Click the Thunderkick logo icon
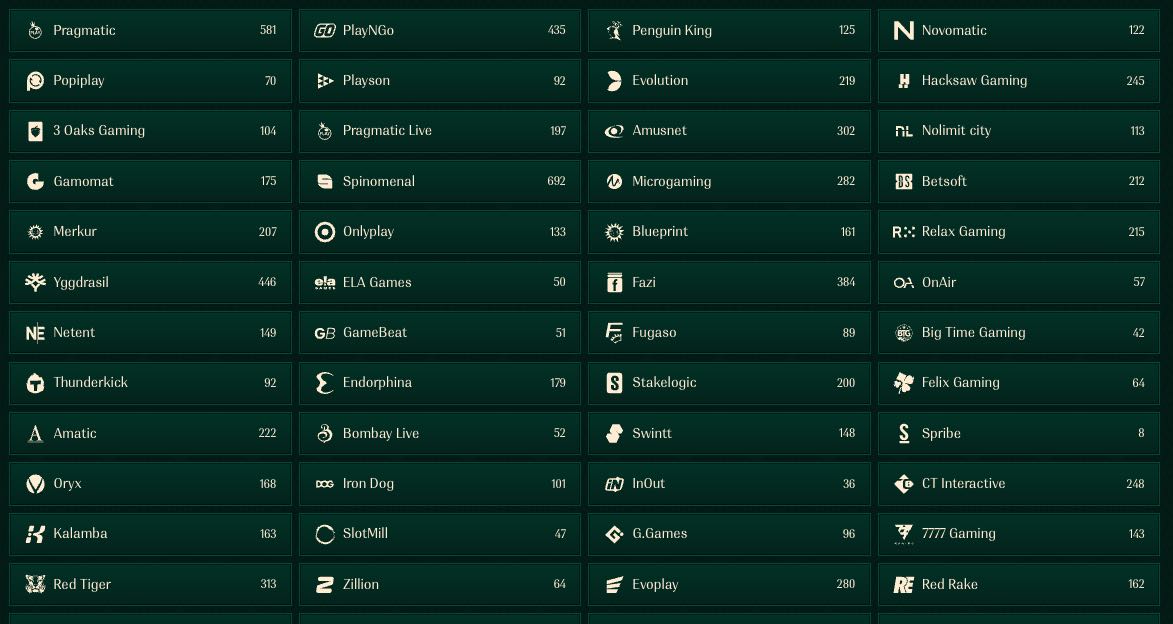This screenshot has width=1173, height=624. [x=35, y=383]
